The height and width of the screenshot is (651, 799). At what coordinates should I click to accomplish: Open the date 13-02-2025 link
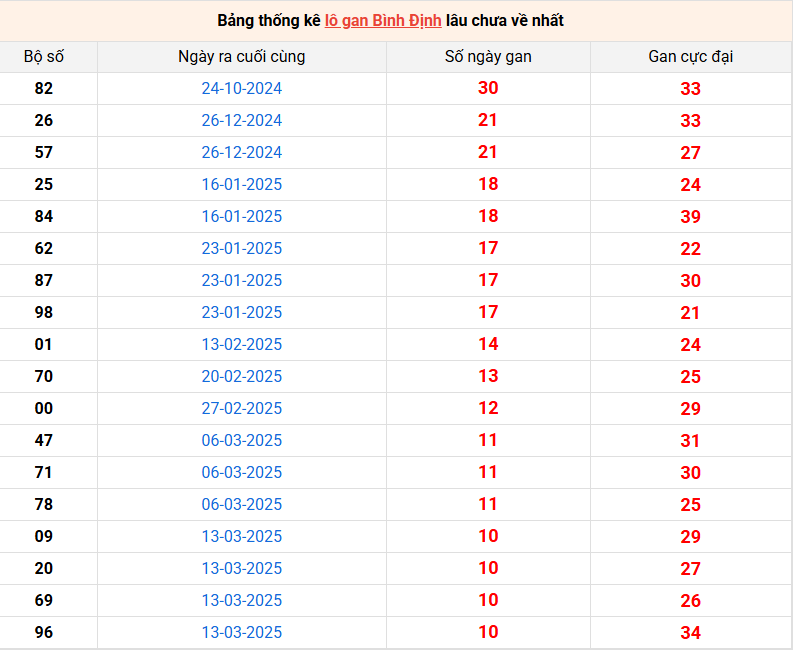coord(242,344)
